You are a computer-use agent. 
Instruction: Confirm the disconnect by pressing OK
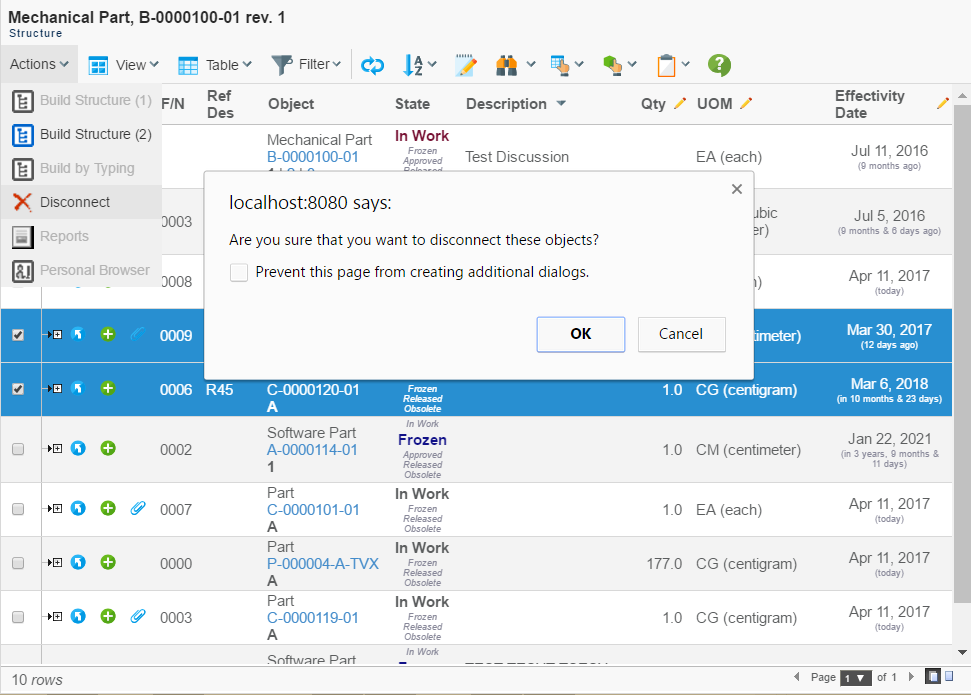(580, 334)
